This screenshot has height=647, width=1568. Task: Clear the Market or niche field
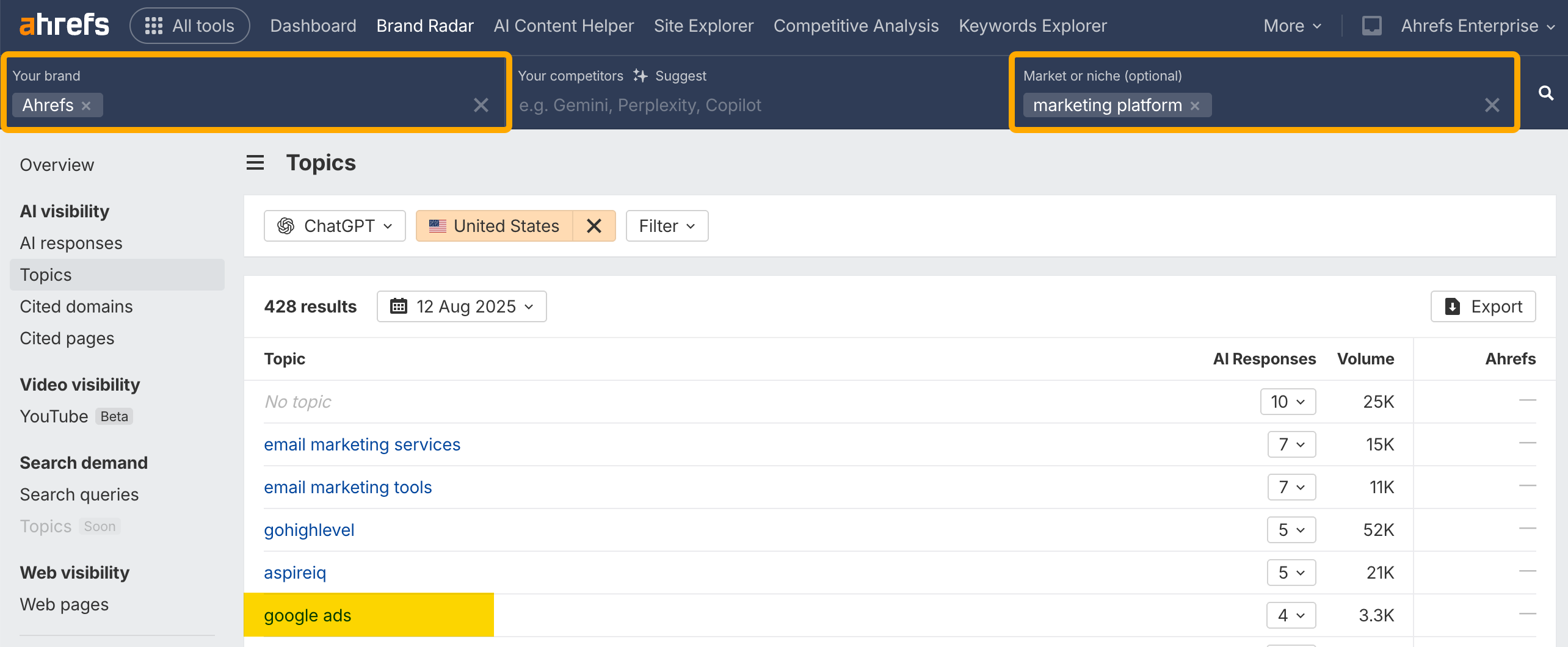click(1492, 106)
